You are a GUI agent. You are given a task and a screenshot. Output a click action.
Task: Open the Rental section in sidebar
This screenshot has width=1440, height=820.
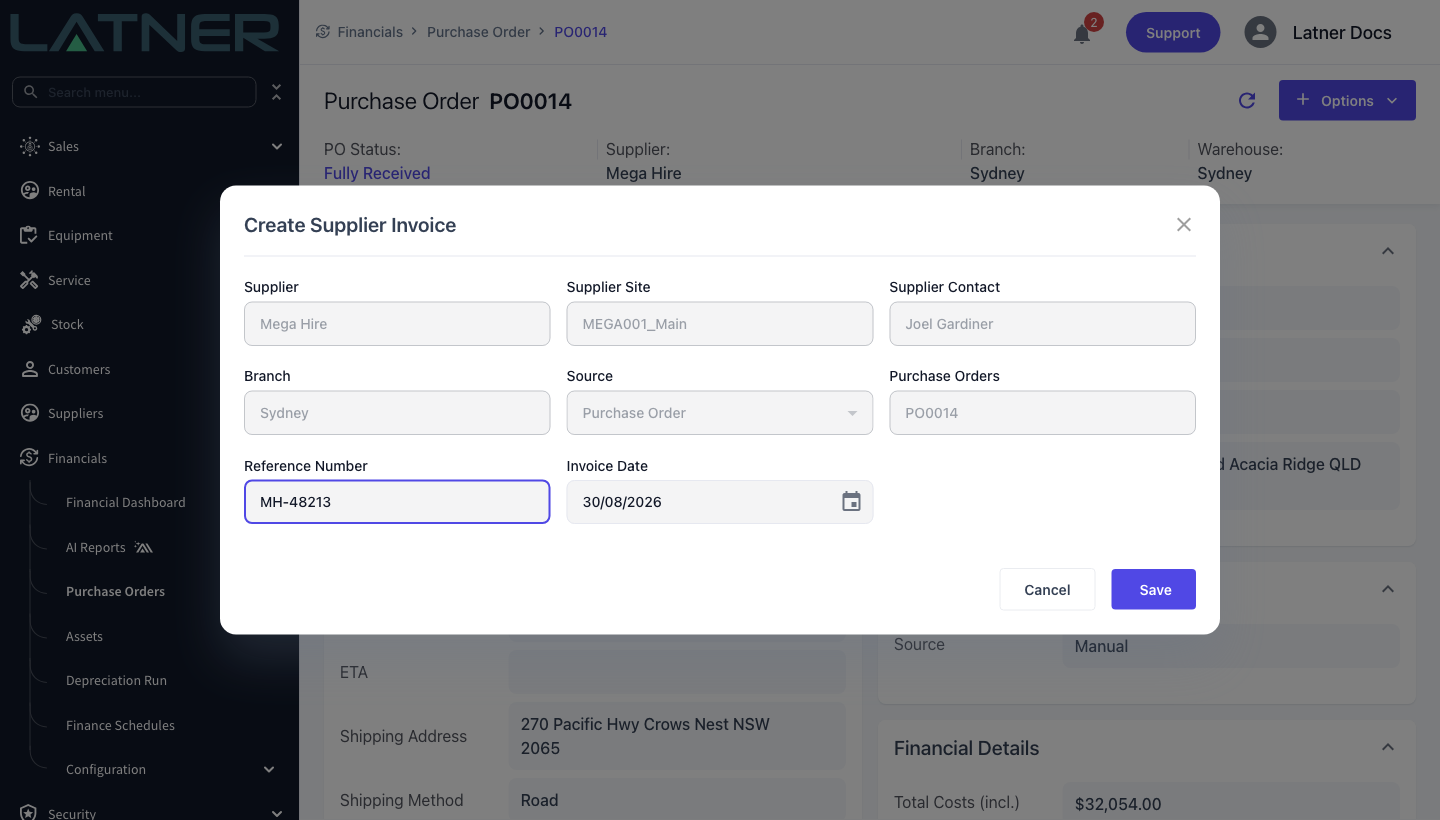[66, 191]
